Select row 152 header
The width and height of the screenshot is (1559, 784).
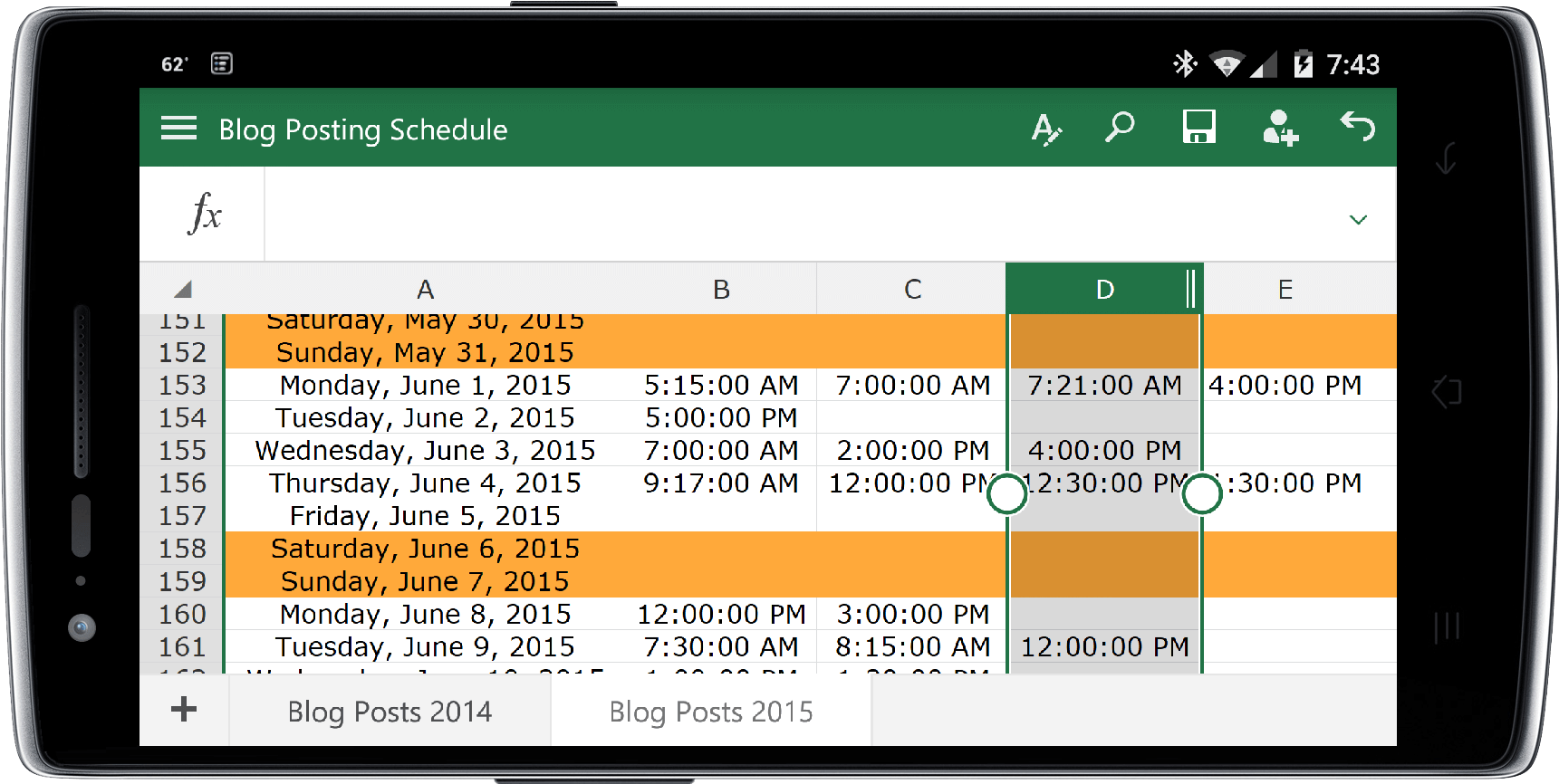(x=182, y=352)
